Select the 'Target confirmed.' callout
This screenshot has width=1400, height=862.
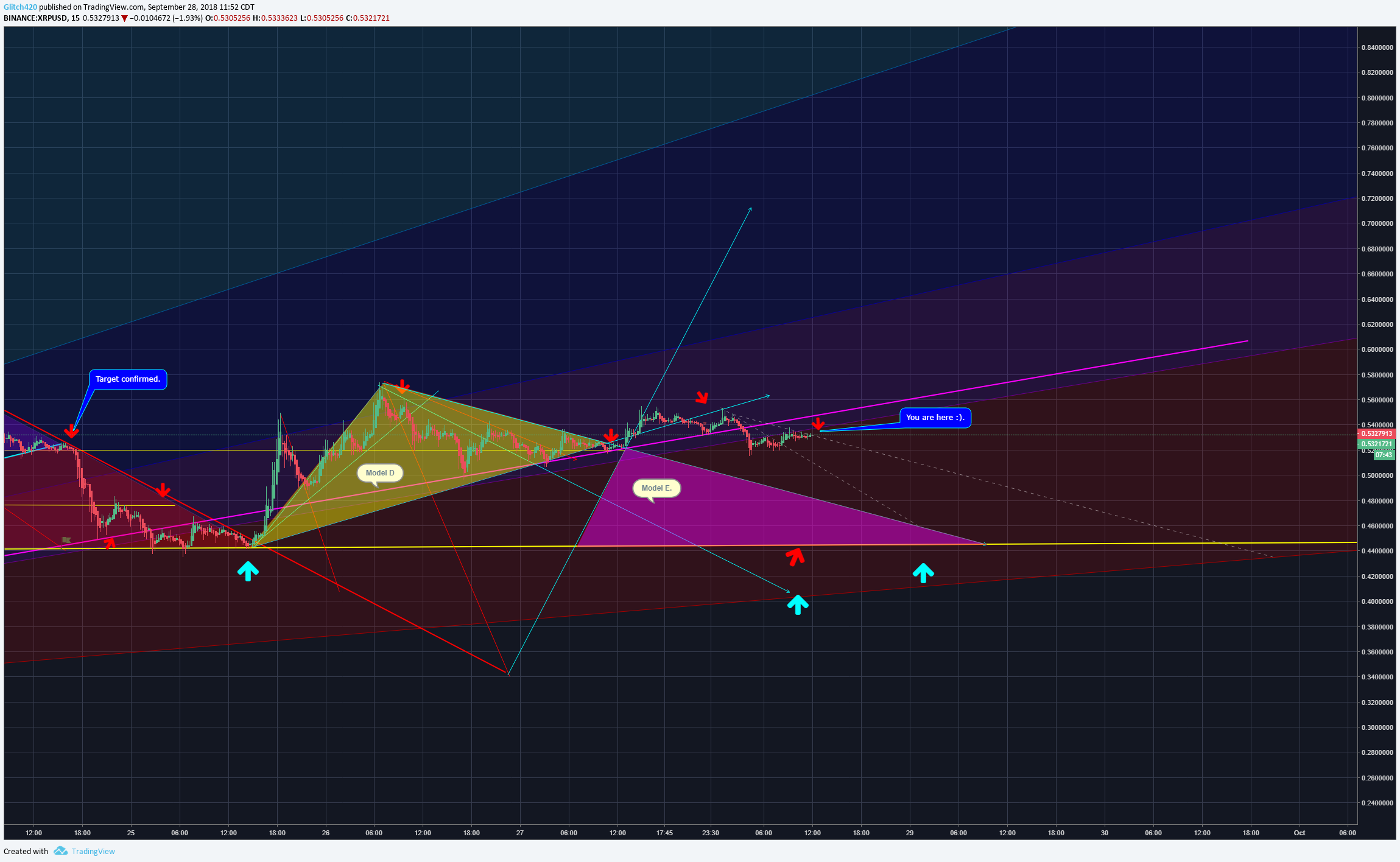click(128, 379)
